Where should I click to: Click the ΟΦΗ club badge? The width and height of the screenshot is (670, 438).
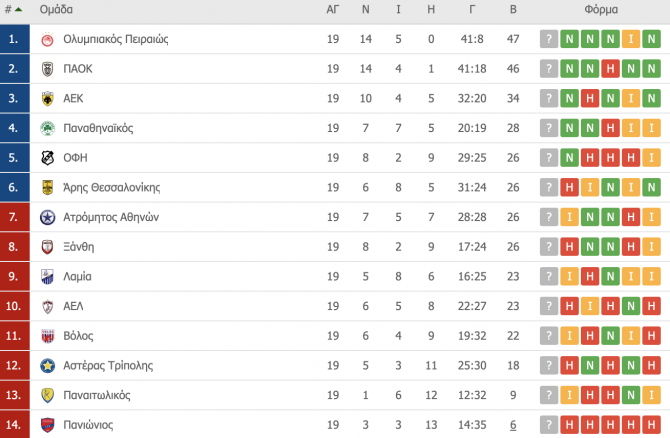click(47, 158)
